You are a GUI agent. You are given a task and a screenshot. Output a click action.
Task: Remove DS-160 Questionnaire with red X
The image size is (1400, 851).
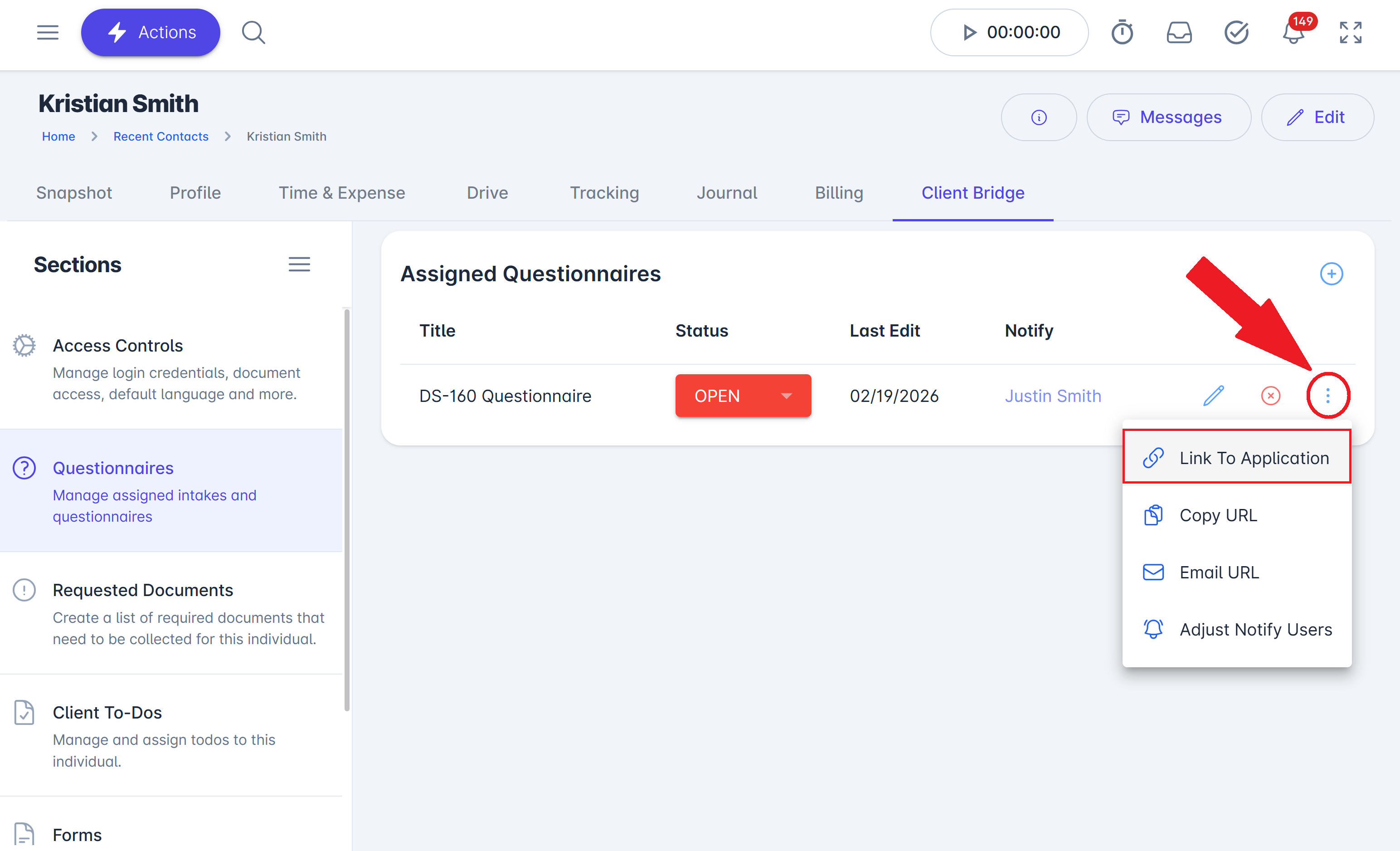coord(1270,396)
